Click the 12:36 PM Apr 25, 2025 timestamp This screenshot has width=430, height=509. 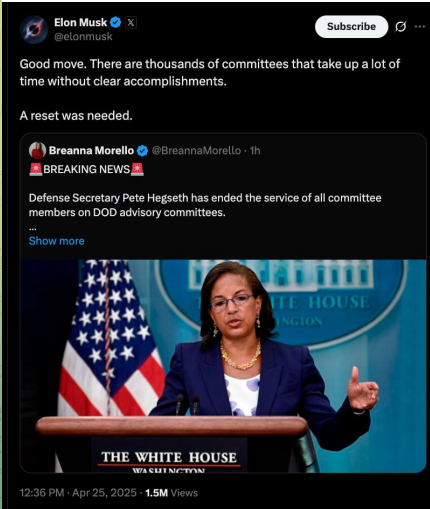[78, 493]
